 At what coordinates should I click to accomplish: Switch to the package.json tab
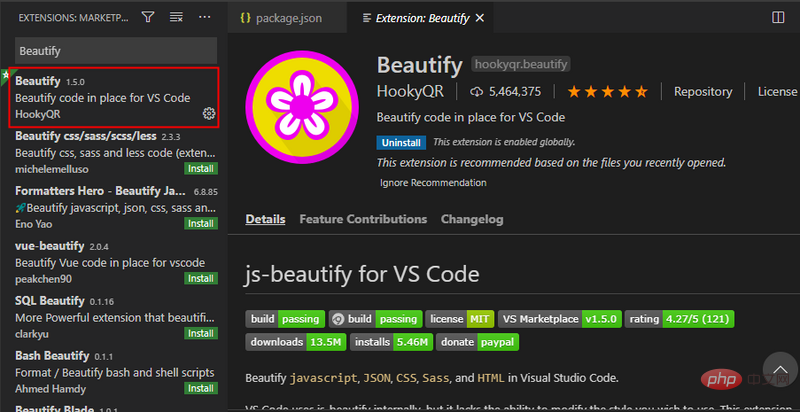(x=289, y=17)
